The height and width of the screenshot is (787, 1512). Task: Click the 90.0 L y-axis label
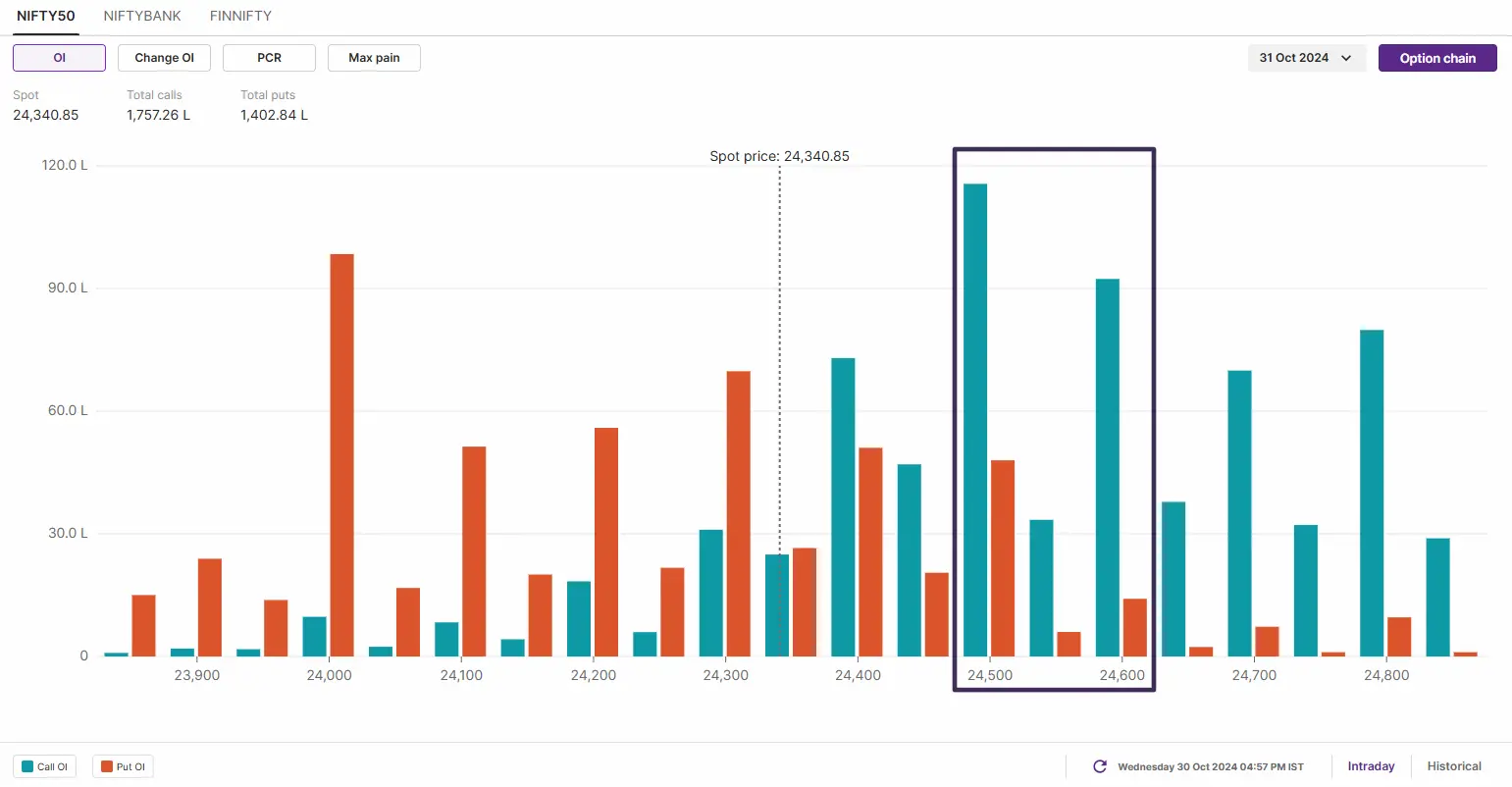(68, 288)
